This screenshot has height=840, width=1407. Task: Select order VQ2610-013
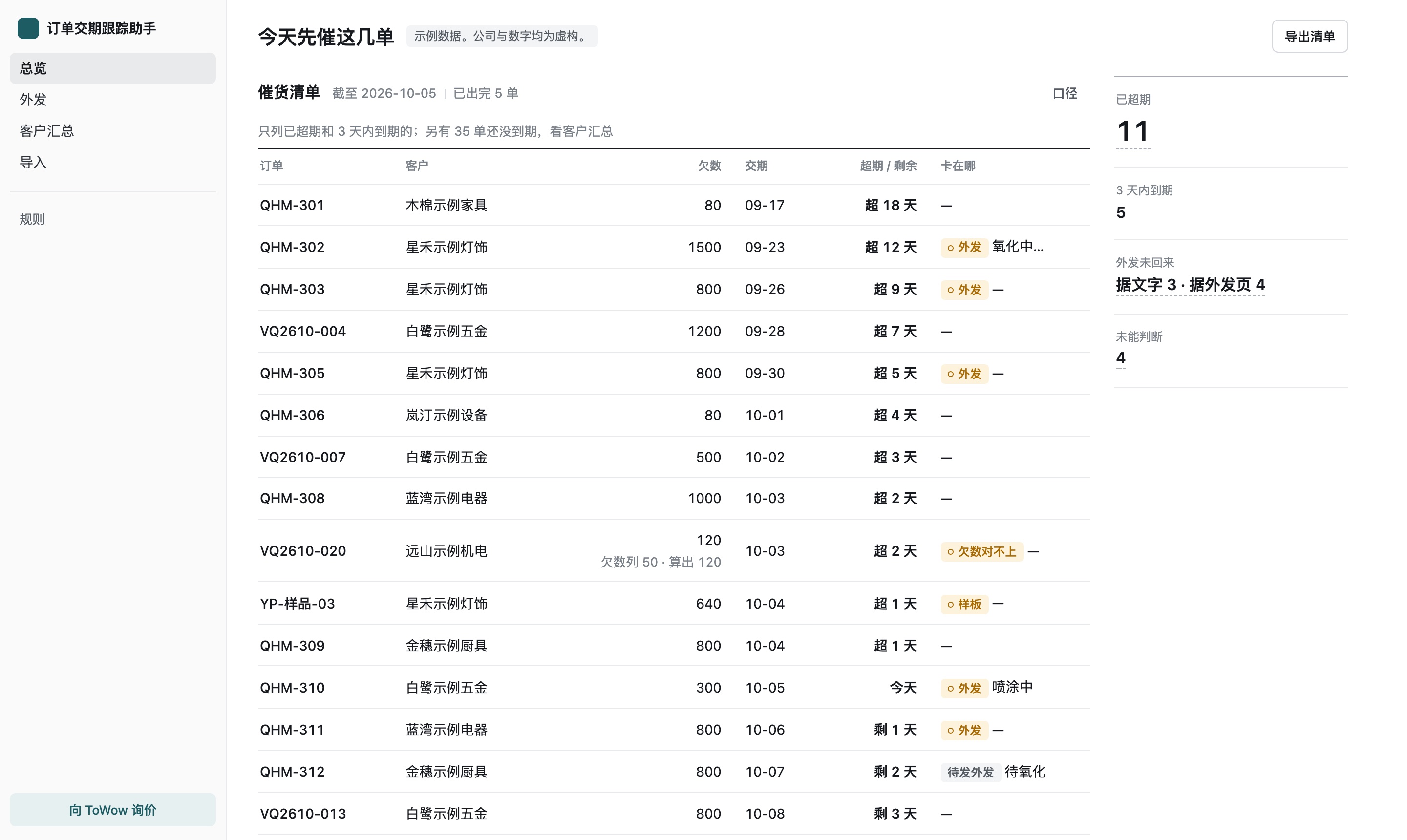point(303,814)
